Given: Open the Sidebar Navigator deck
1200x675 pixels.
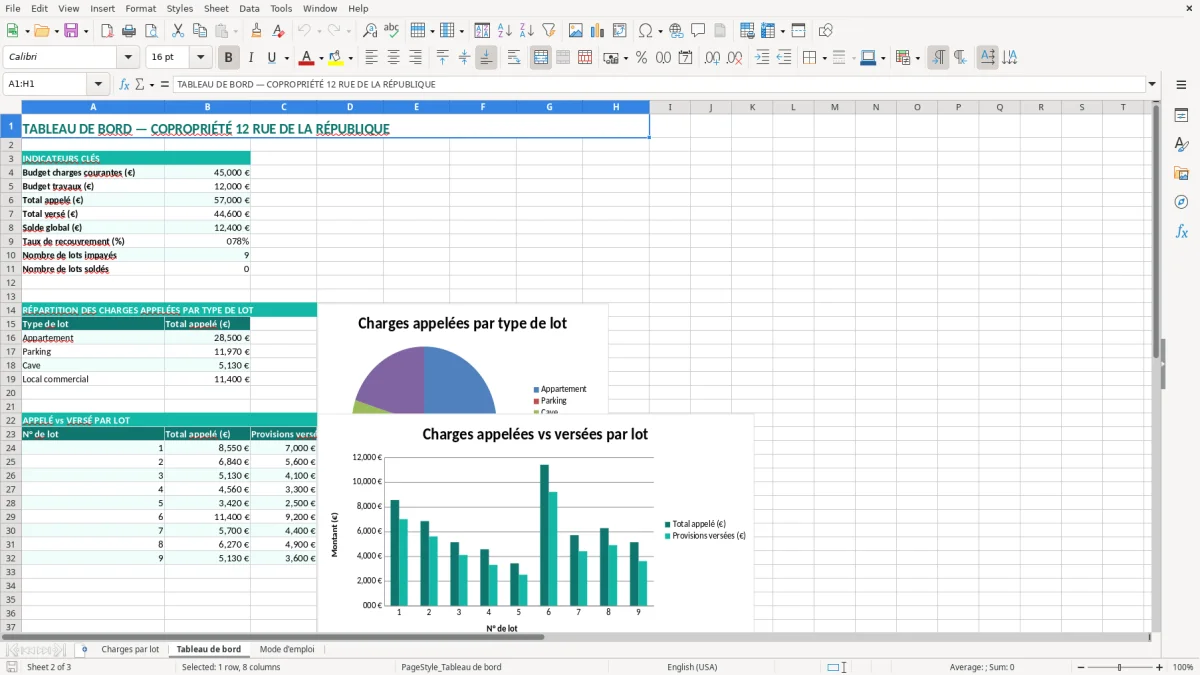Looking at the screenshot, I should (1181, 203).
